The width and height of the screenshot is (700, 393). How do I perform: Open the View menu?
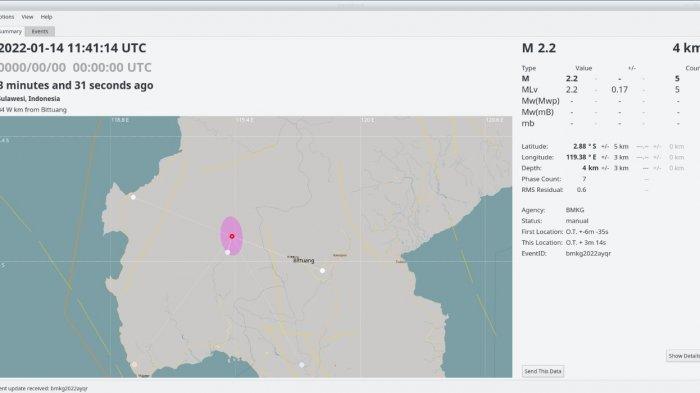27,17
